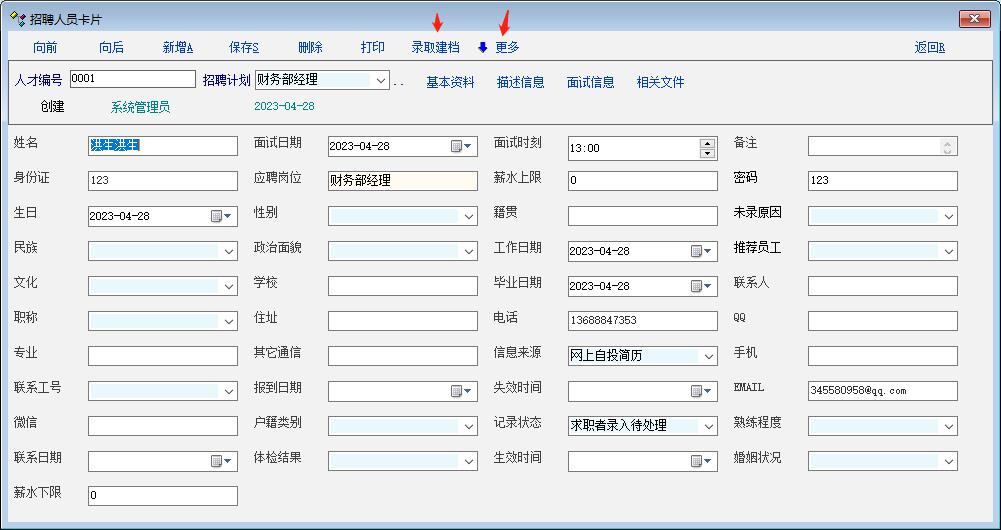The image size is (1001, 530).
Task: Open calendar picker for 失效时间 field
Action: pos(701,391)
